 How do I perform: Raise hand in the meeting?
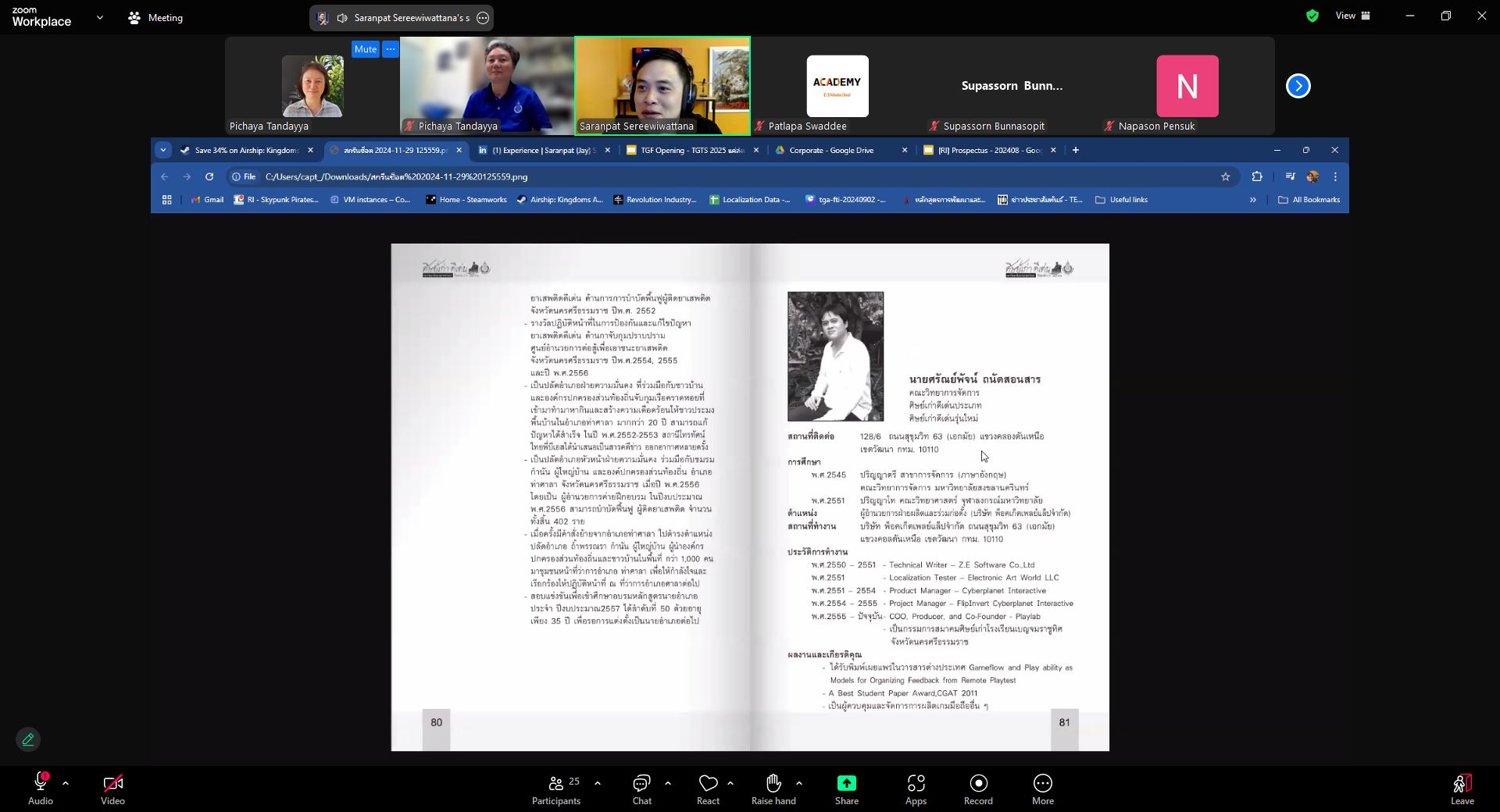click(773, 789)
